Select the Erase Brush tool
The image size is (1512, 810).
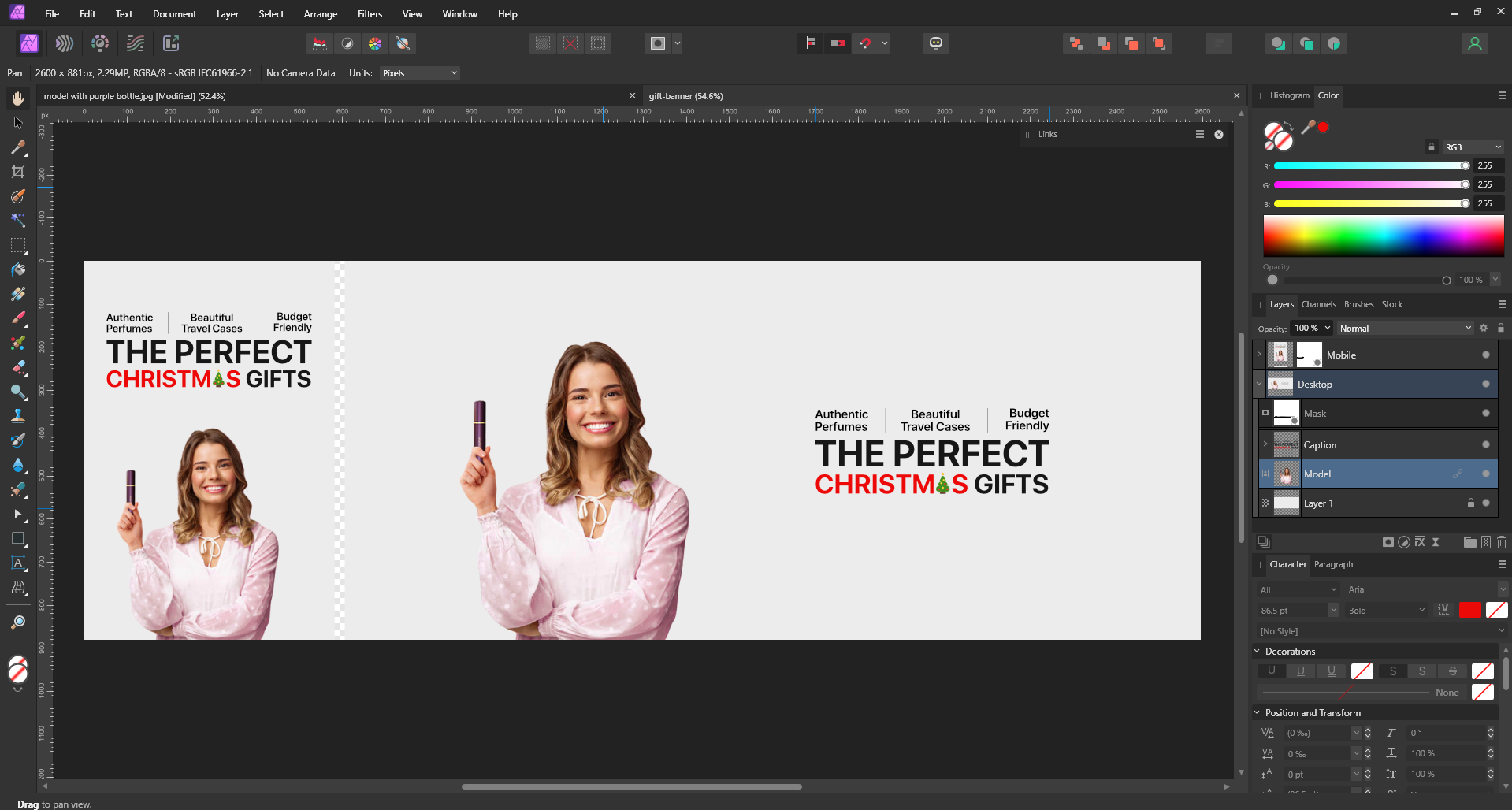tap(18, 367)
